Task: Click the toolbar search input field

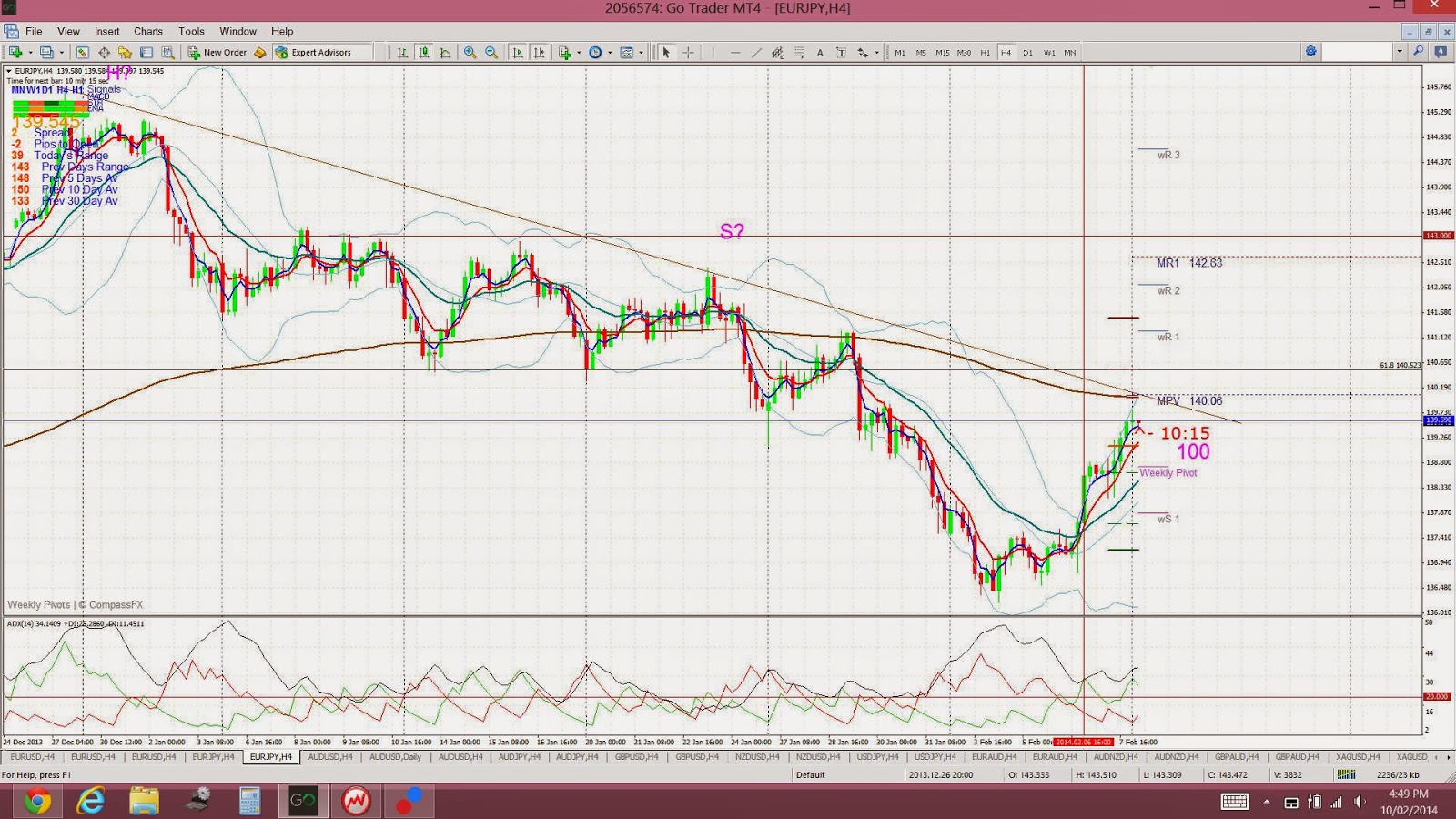Action: tap(1358, 52)
